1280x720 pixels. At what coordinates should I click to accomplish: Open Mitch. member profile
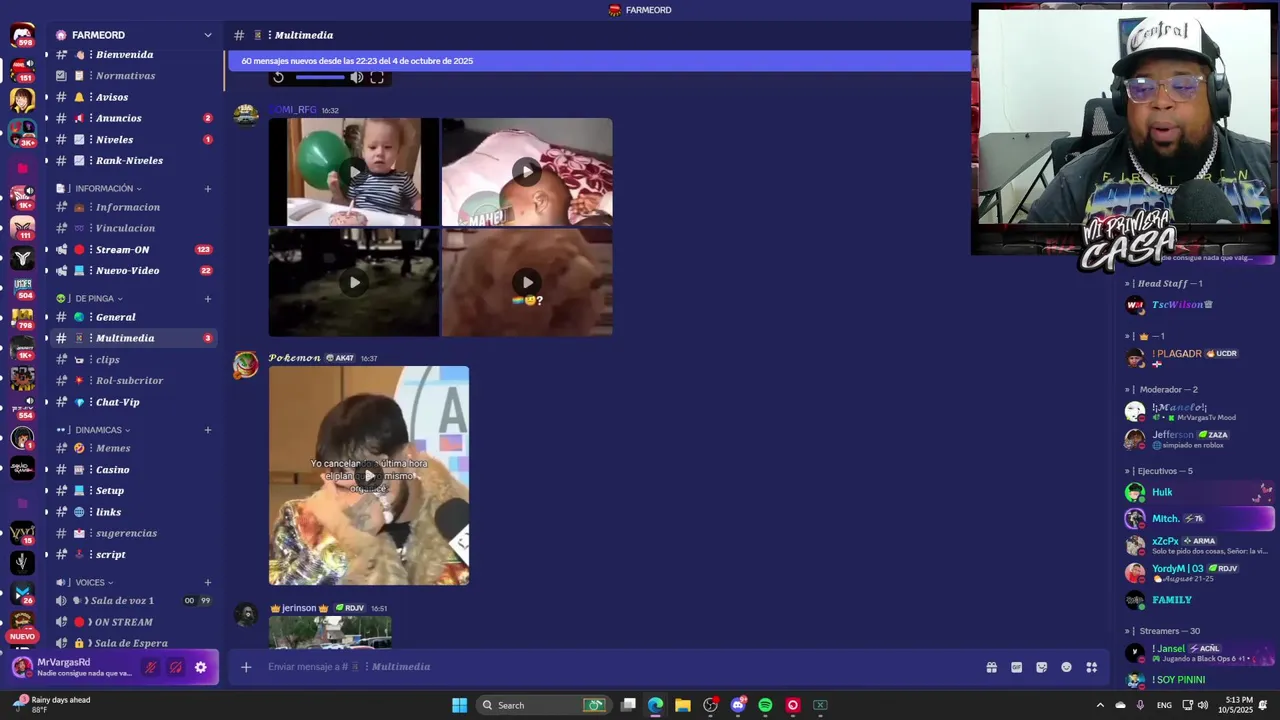point(1199,518)
